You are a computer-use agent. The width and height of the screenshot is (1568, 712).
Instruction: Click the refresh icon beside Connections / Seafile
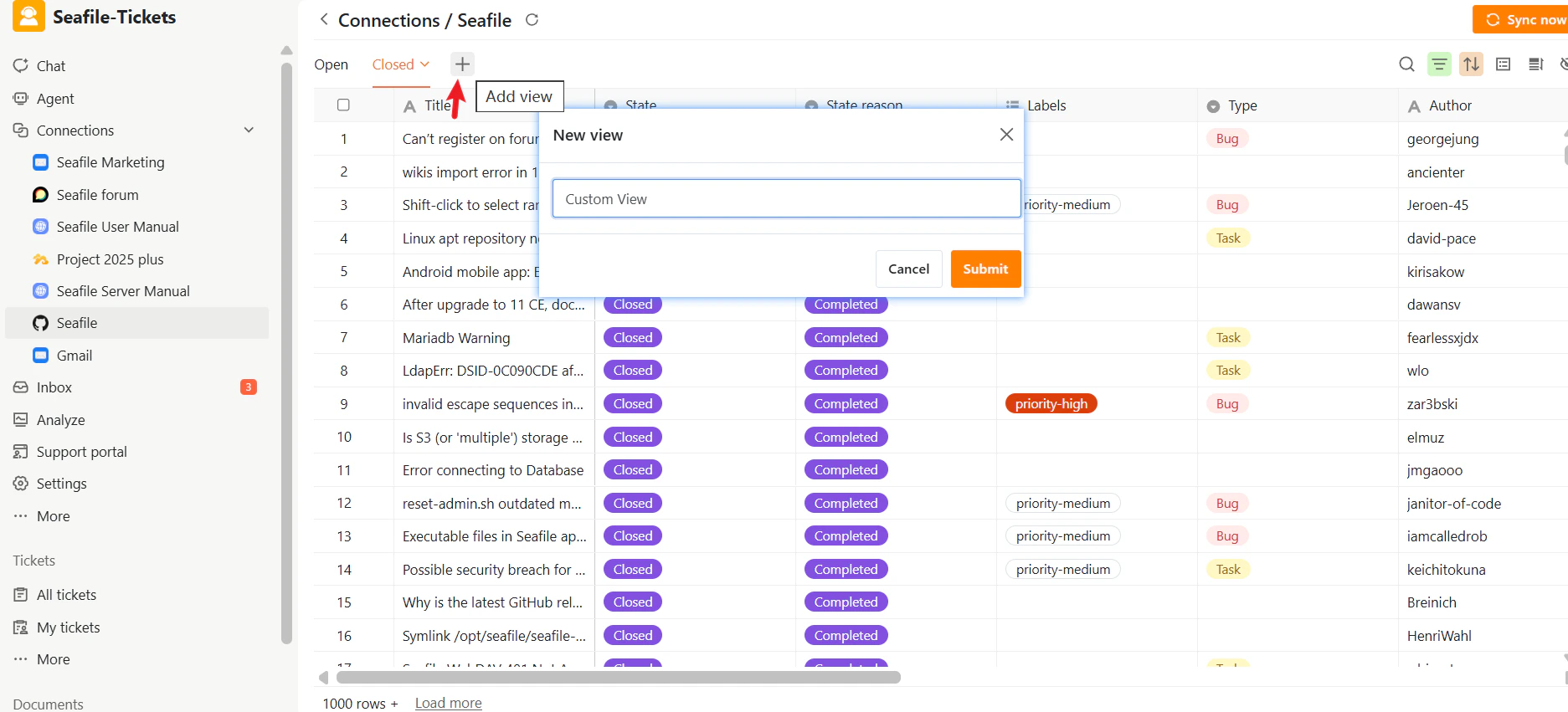tap(532, 19)
